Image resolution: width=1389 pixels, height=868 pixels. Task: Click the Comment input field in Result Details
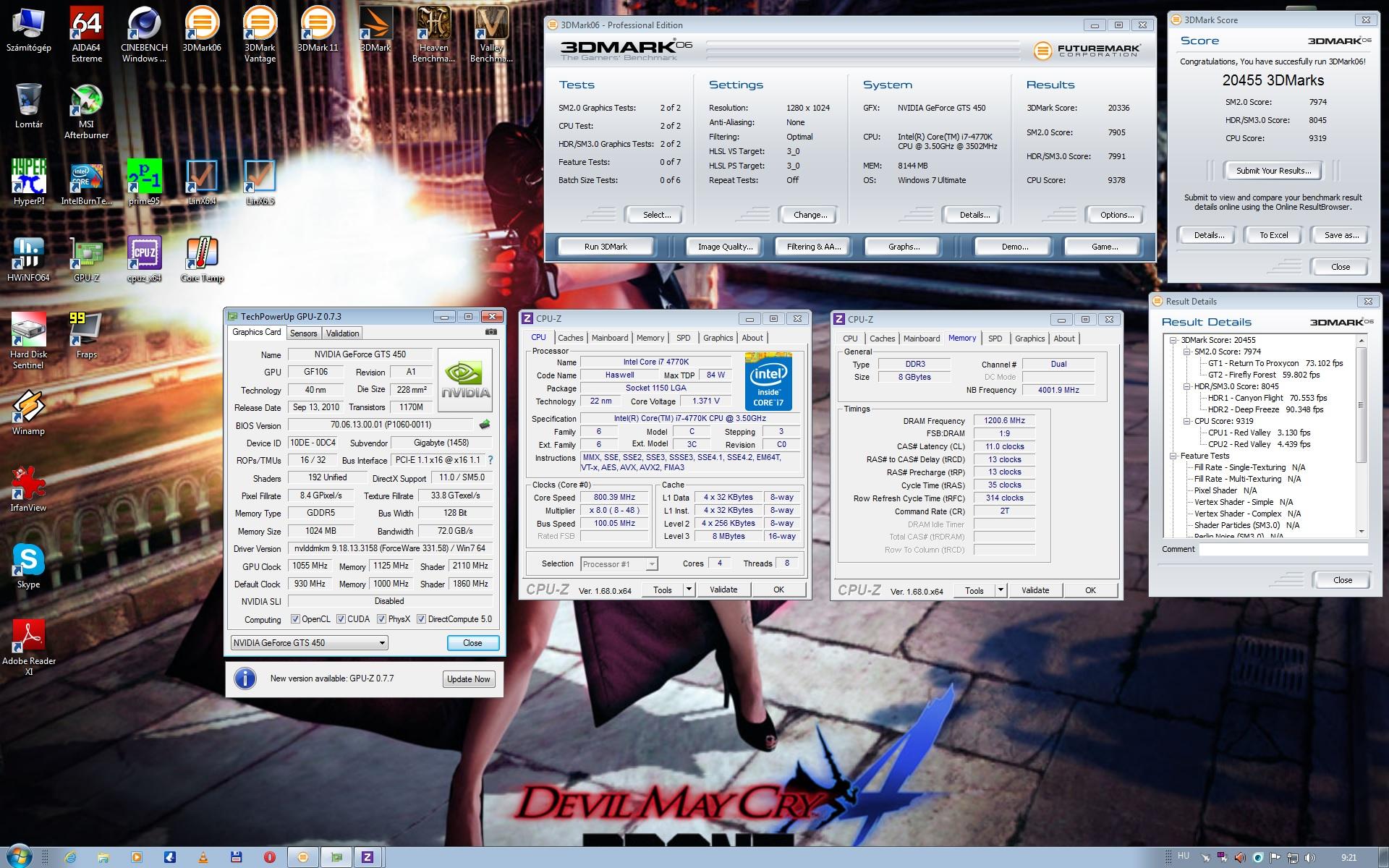point(1283,550)
